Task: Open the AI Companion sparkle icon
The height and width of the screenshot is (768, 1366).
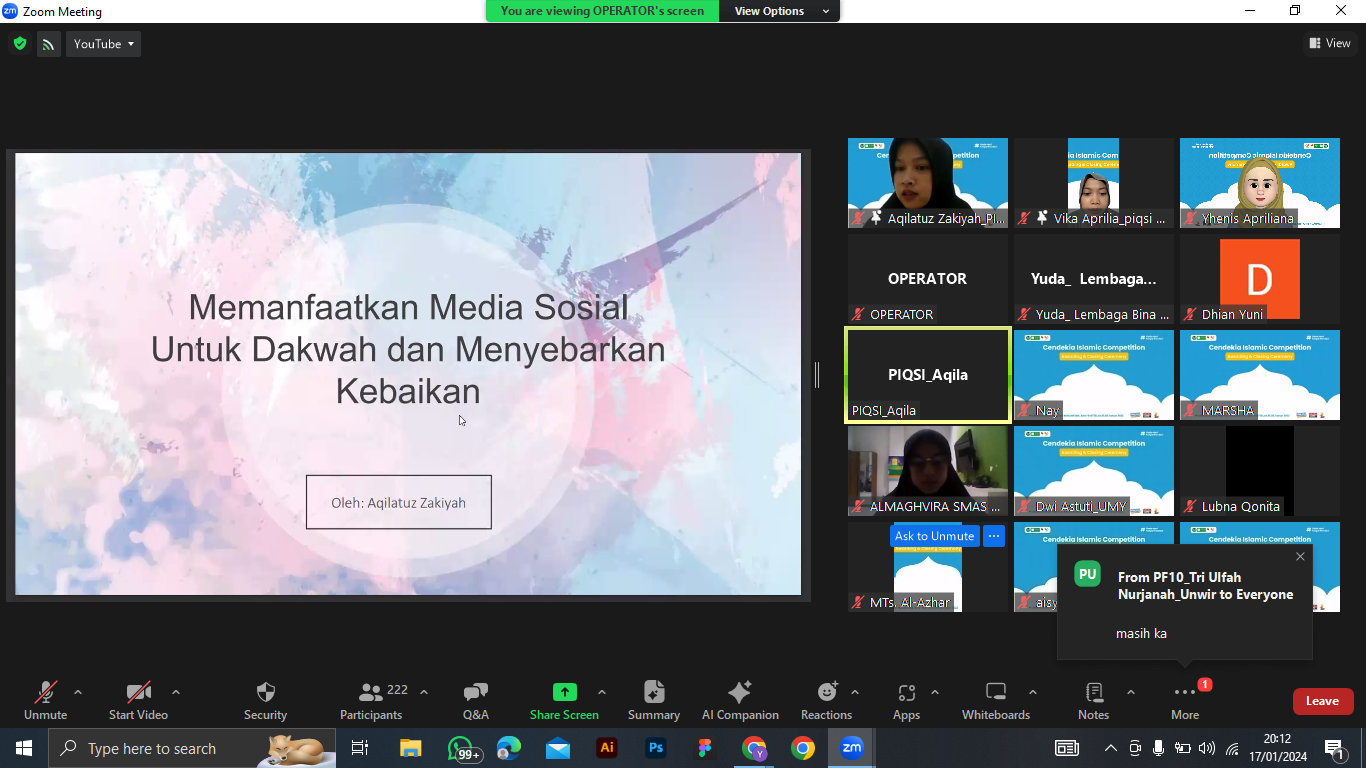Action: coord(740,700)
